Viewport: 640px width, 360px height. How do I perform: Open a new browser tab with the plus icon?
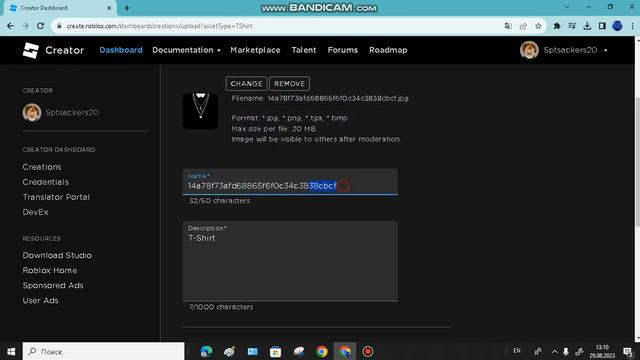pyautogui.click(x=127, y=8)
